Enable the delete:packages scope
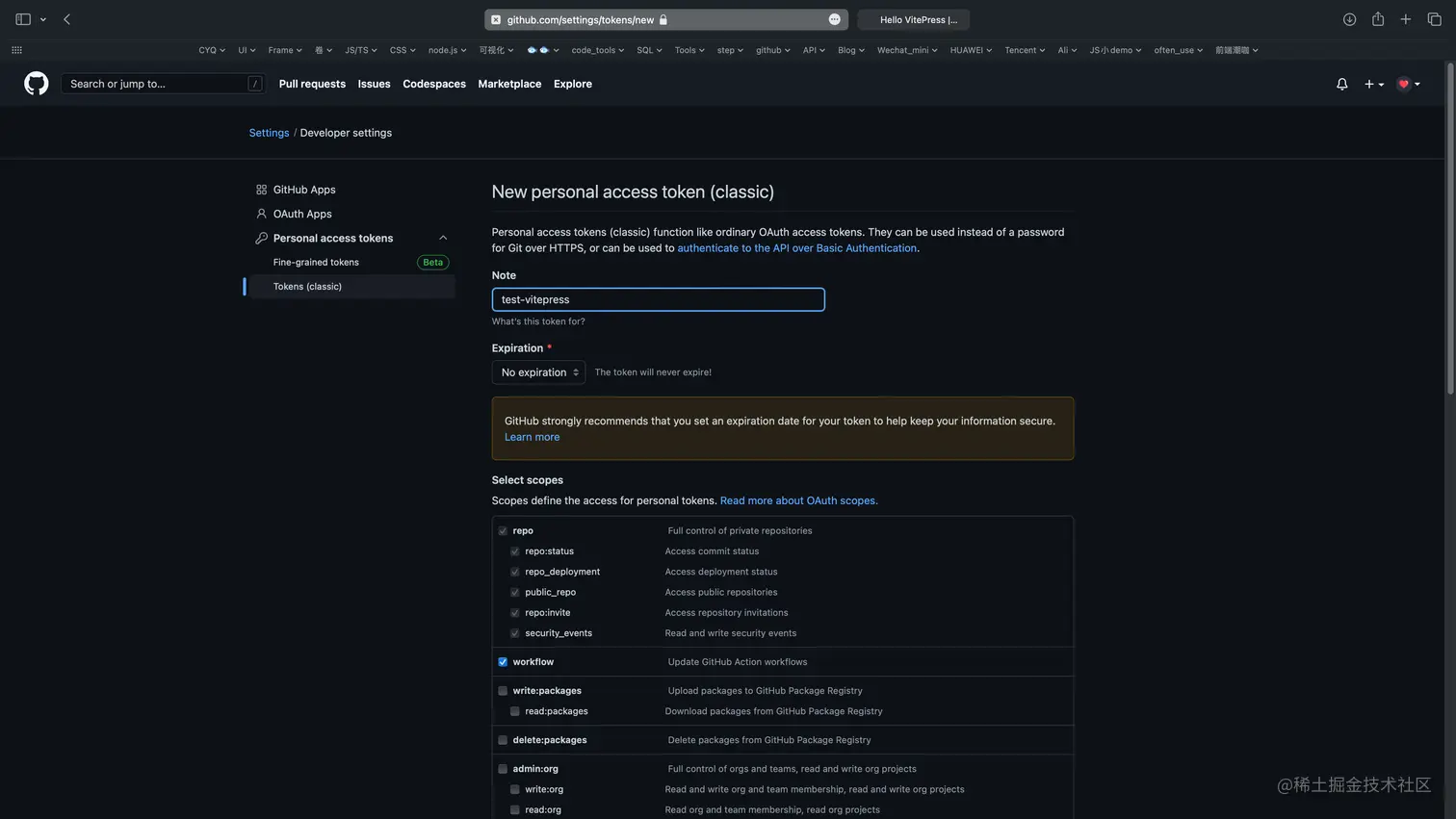Screen dimensions: 1456x819 tap(503, 740)
